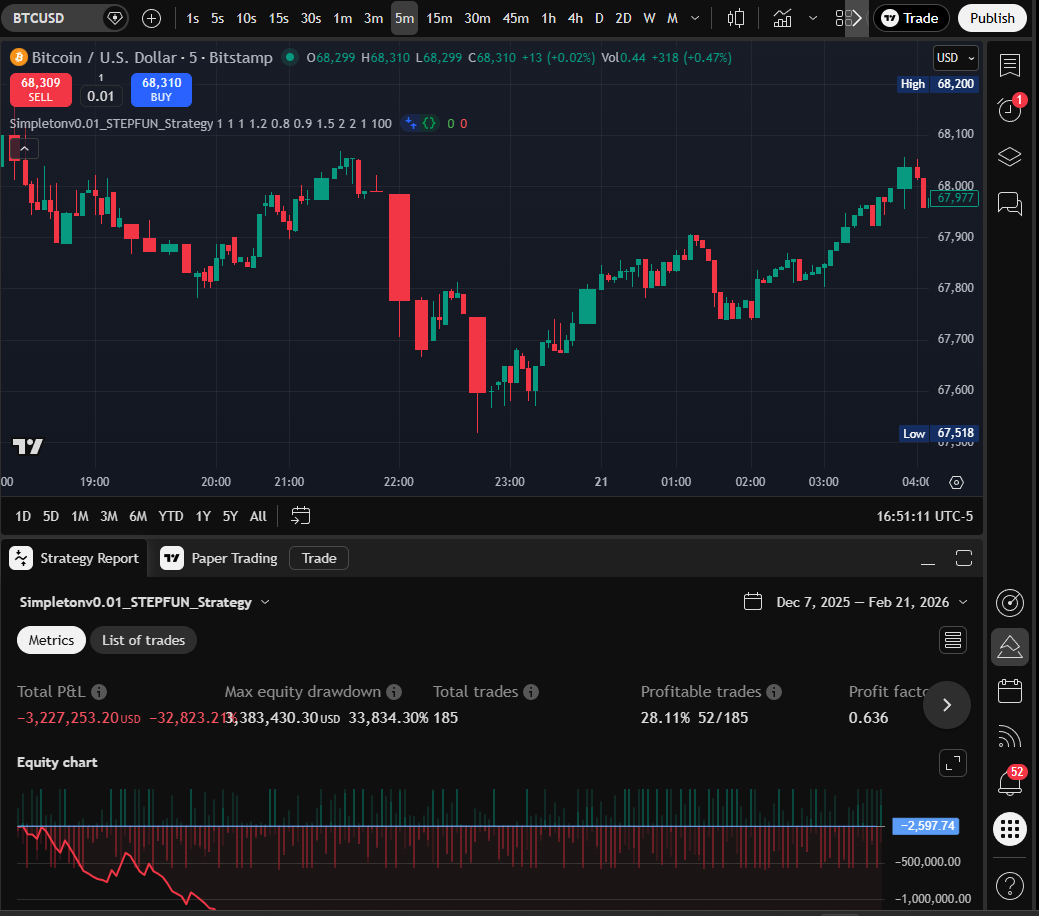
Task: Open the news feed broadcast icon
Action: pyautogui.click(x=1010, y=736)
